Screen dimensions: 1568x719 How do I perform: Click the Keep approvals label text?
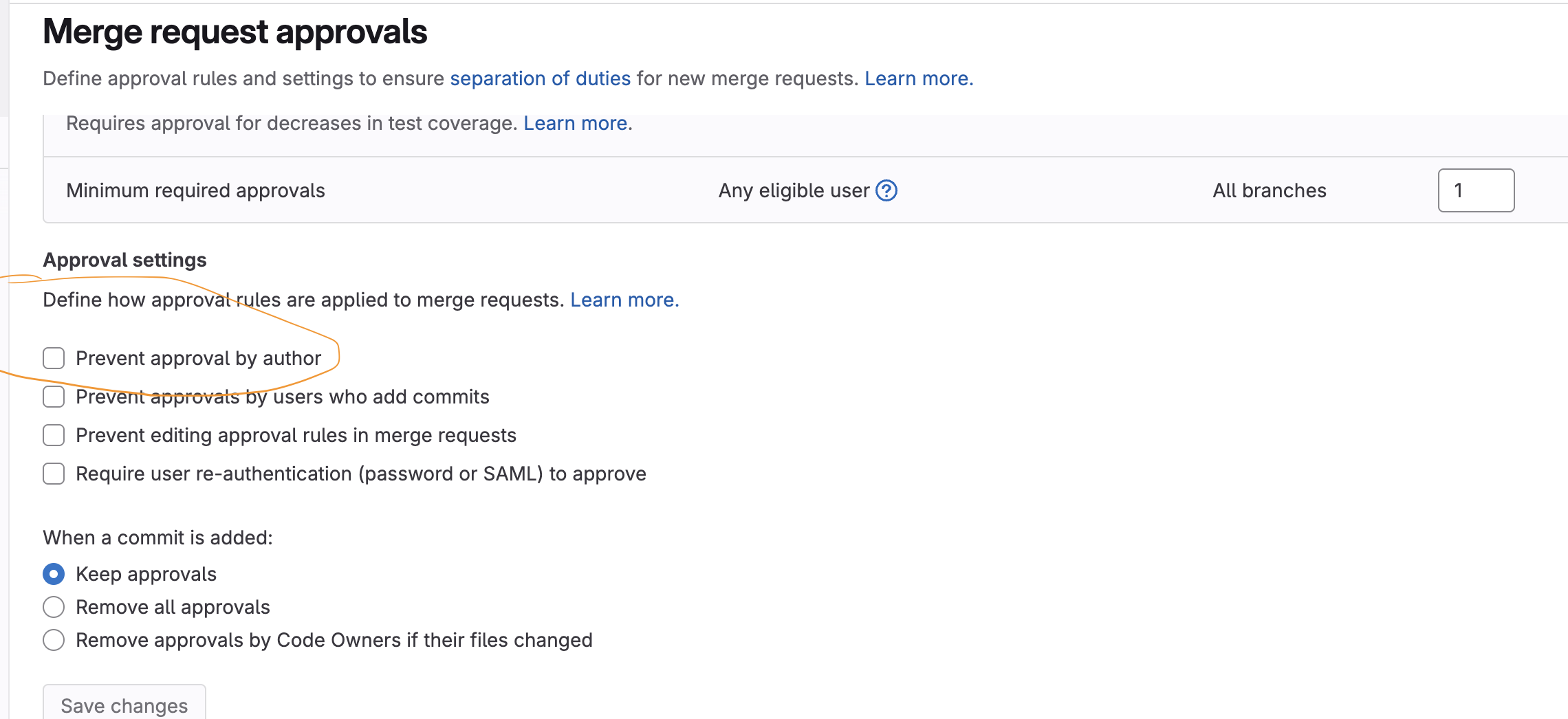[146, 574]
